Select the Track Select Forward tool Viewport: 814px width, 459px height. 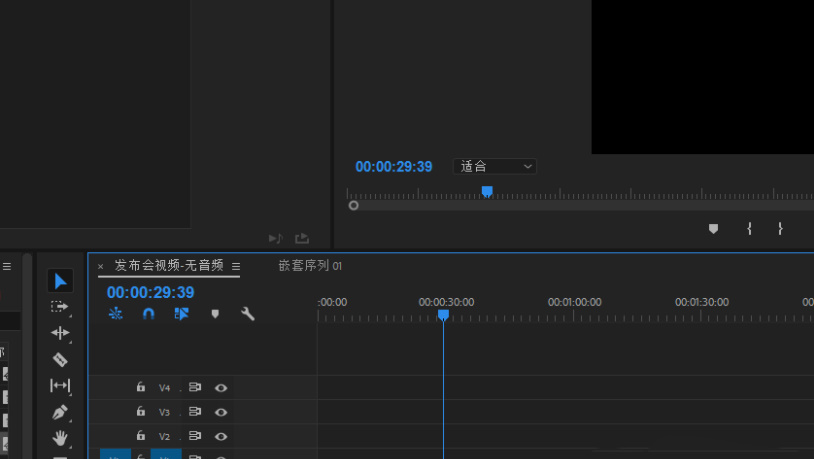60,307
